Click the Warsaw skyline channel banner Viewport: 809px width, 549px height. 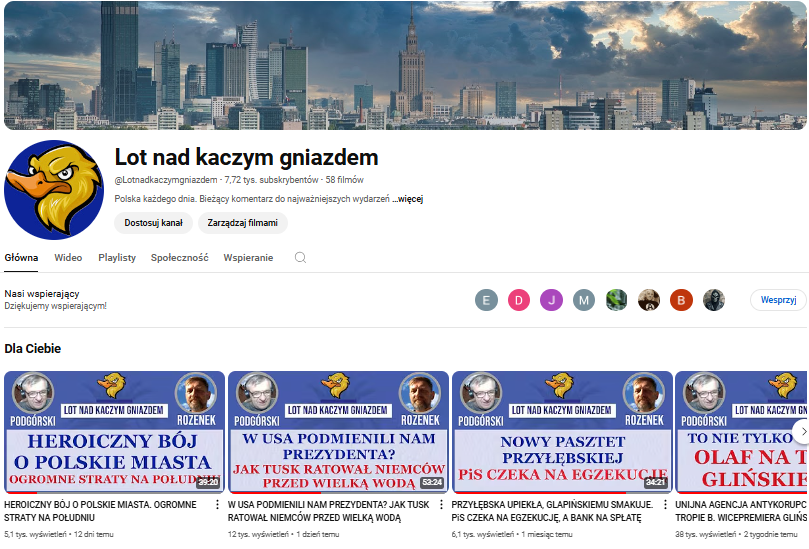(x=405, y=66)
